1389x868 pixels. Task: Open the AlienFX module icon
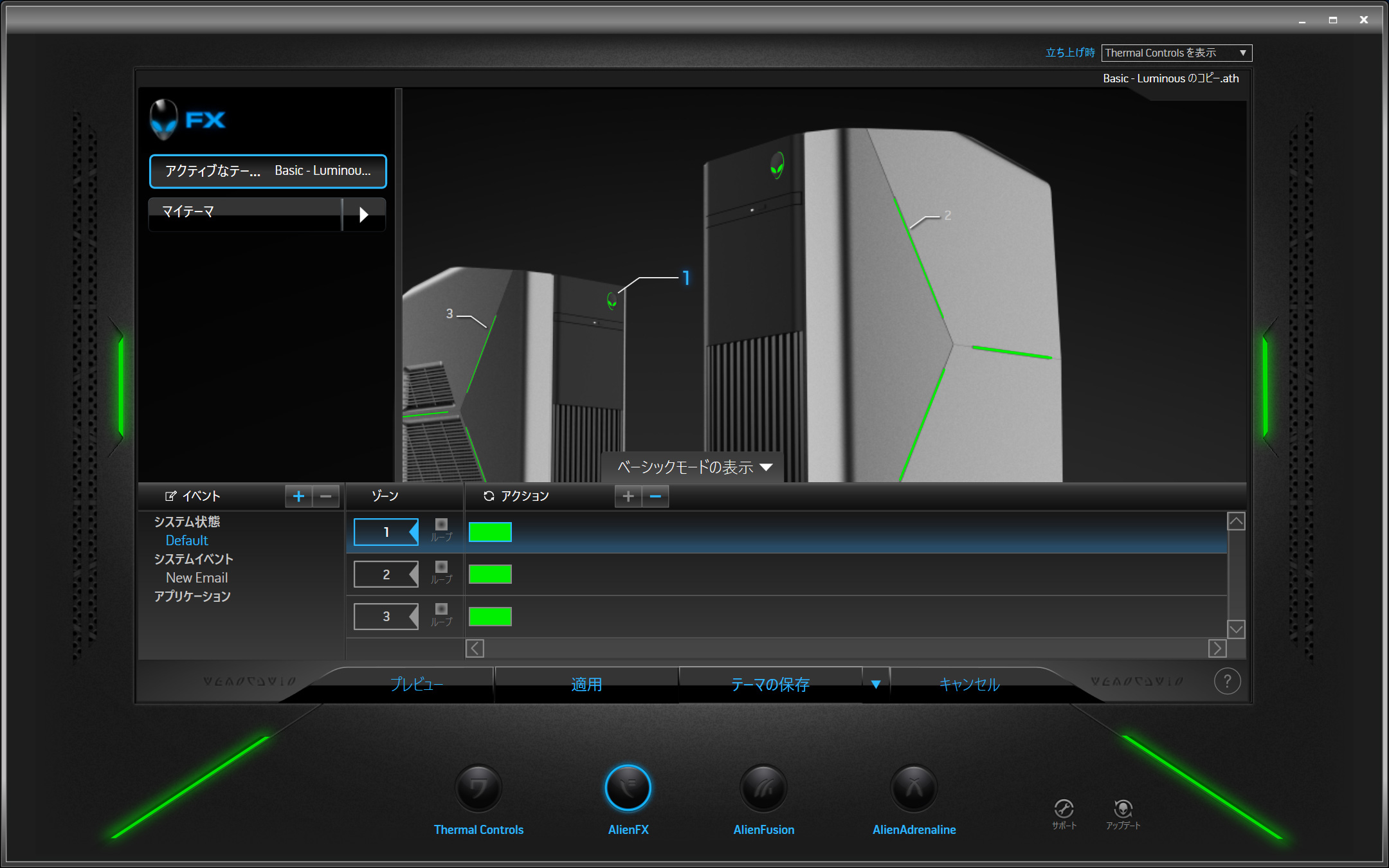click(628, 788)
